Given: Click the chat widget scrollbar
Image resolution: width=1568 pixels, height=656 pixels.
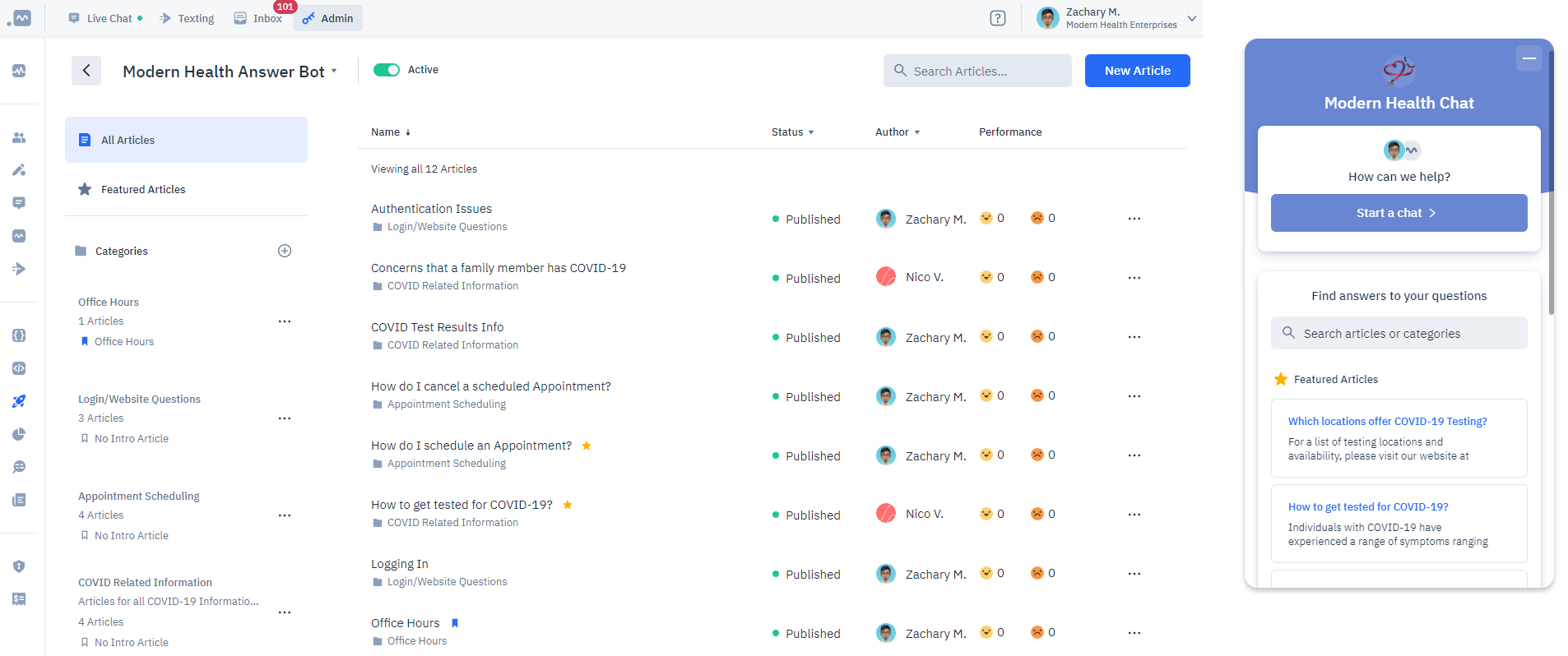Looking at the screenshot, I should point(1552,181).
